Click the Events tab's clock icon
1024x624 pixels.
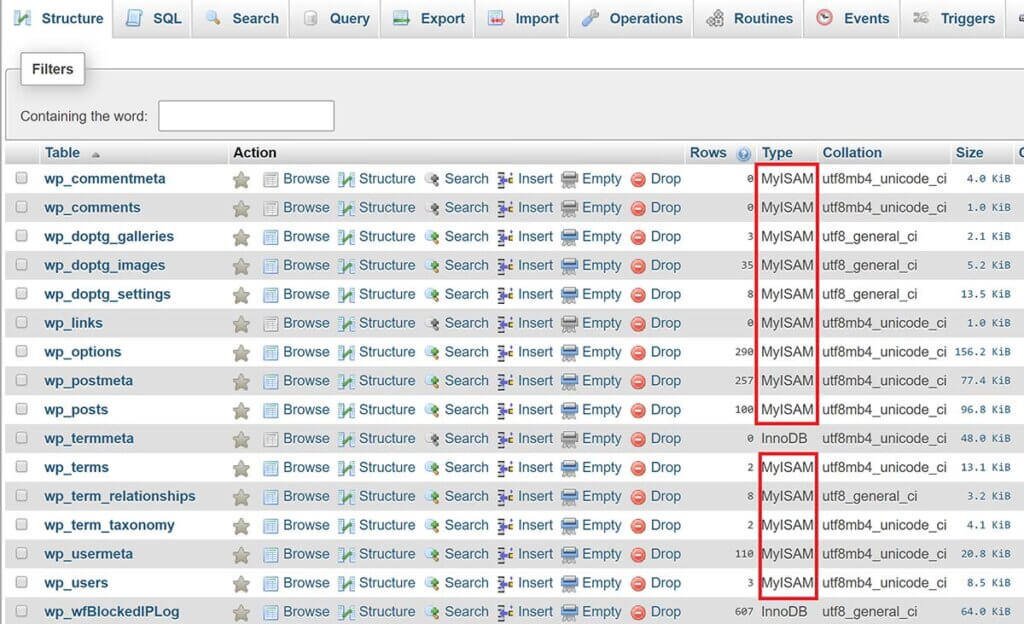coord(825,18)
